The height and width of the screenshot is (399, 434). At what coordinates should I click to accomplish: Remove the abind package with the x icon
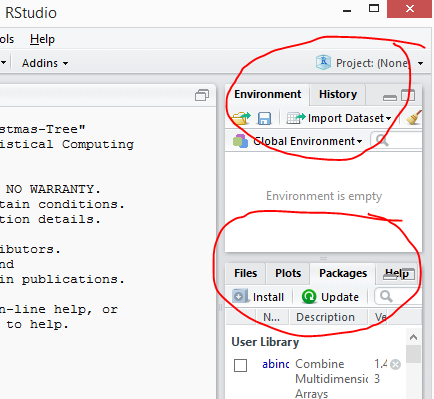tap(395, 365)
